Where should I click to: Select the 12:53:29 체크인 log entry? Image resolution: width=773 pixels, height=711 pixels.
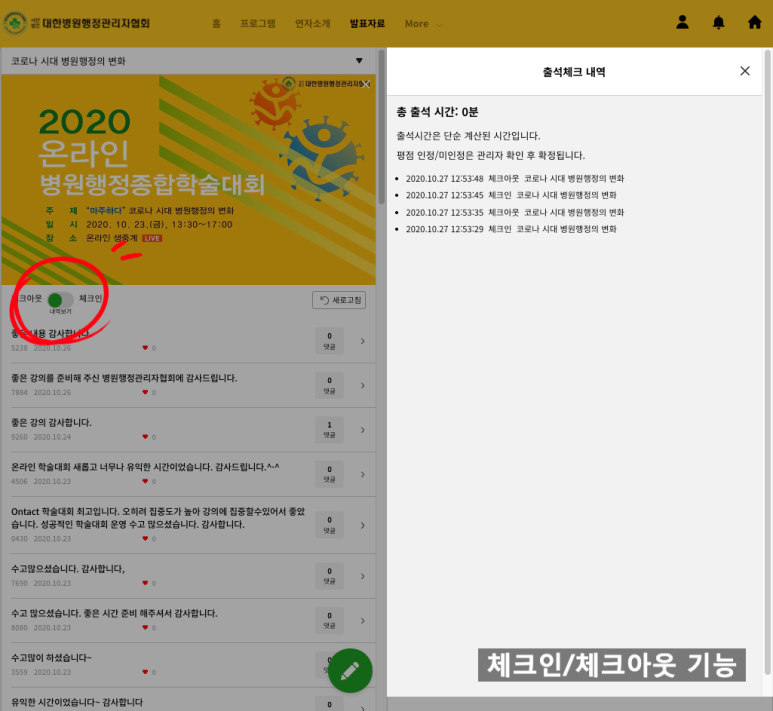point(511,229)
